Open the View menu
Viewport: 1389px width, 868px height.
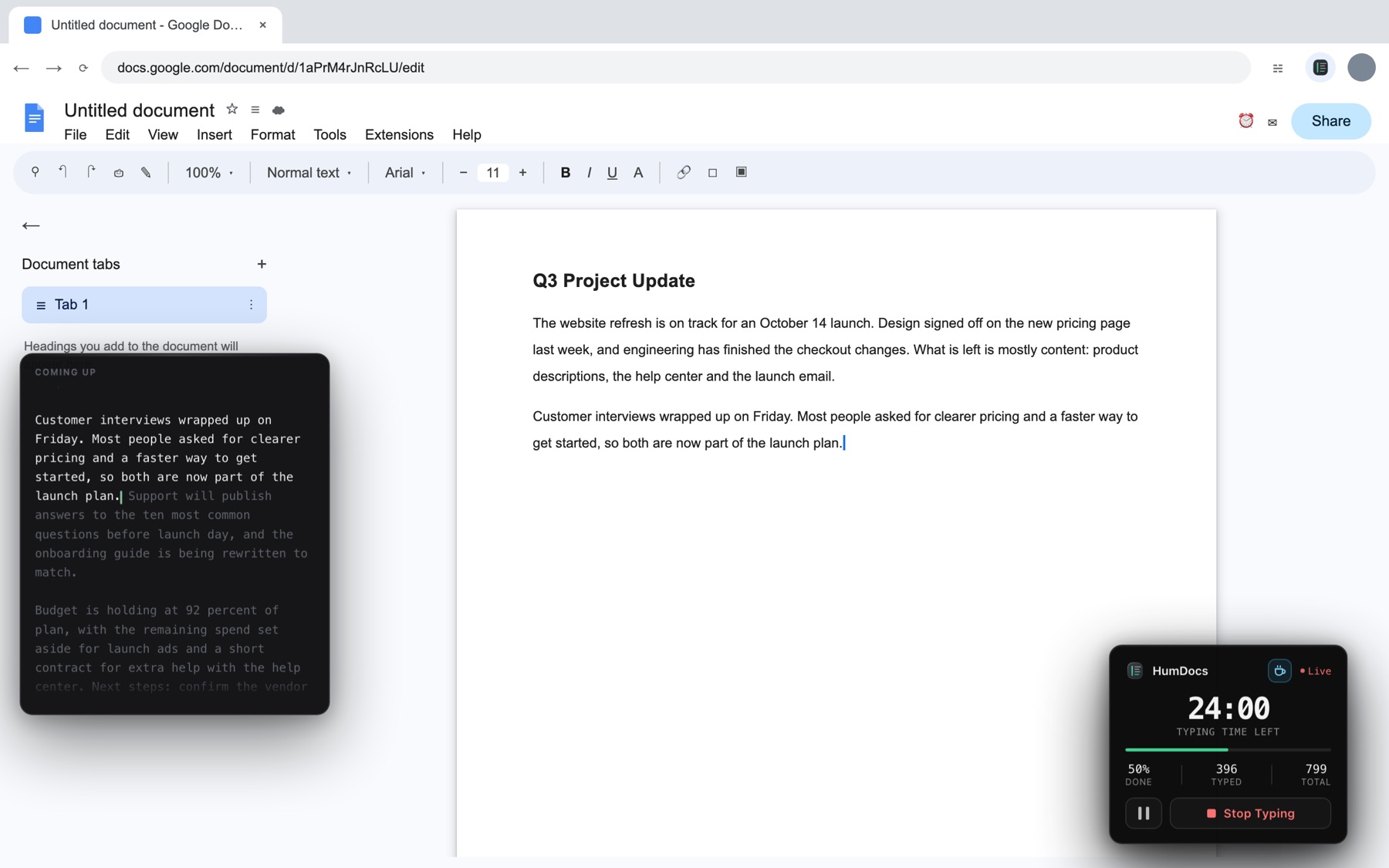(x=163, y=134)
